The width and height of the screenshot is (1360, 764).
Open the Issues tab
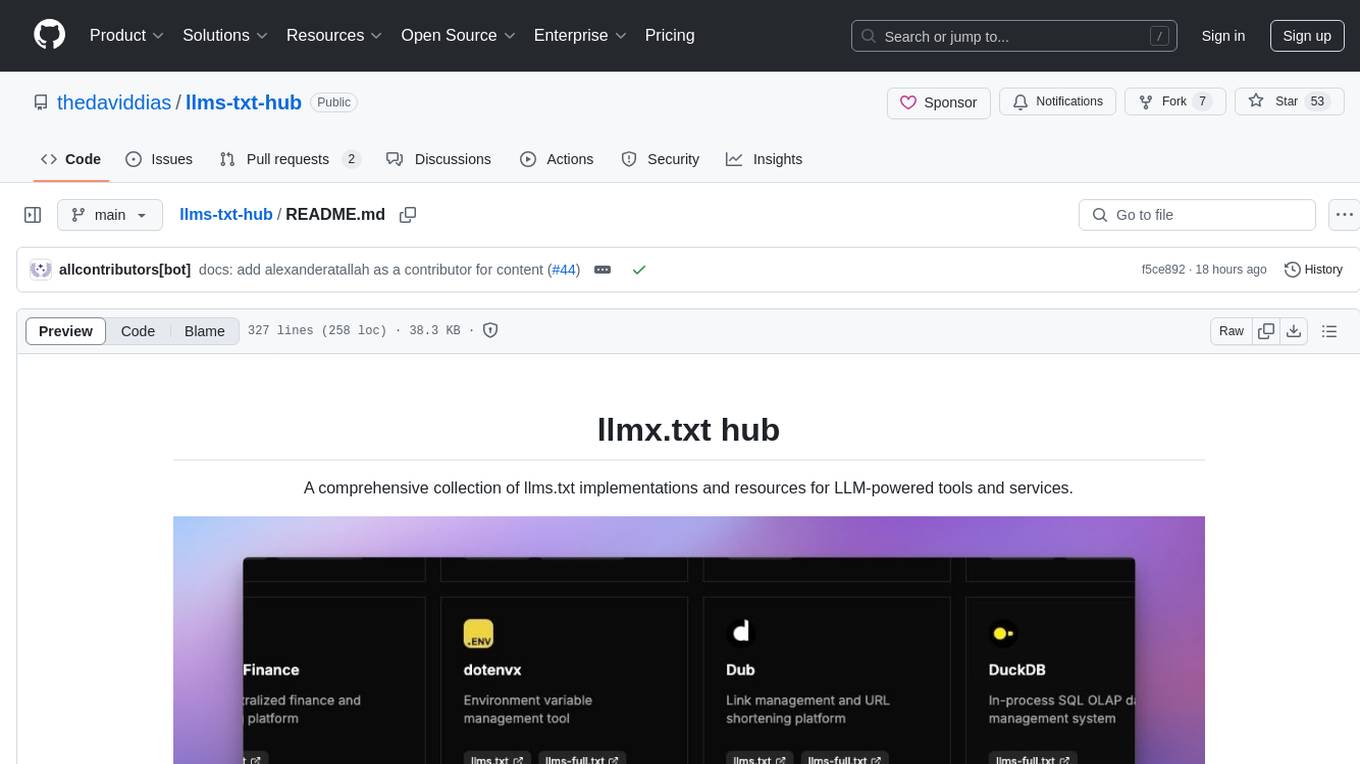[159, 159]
